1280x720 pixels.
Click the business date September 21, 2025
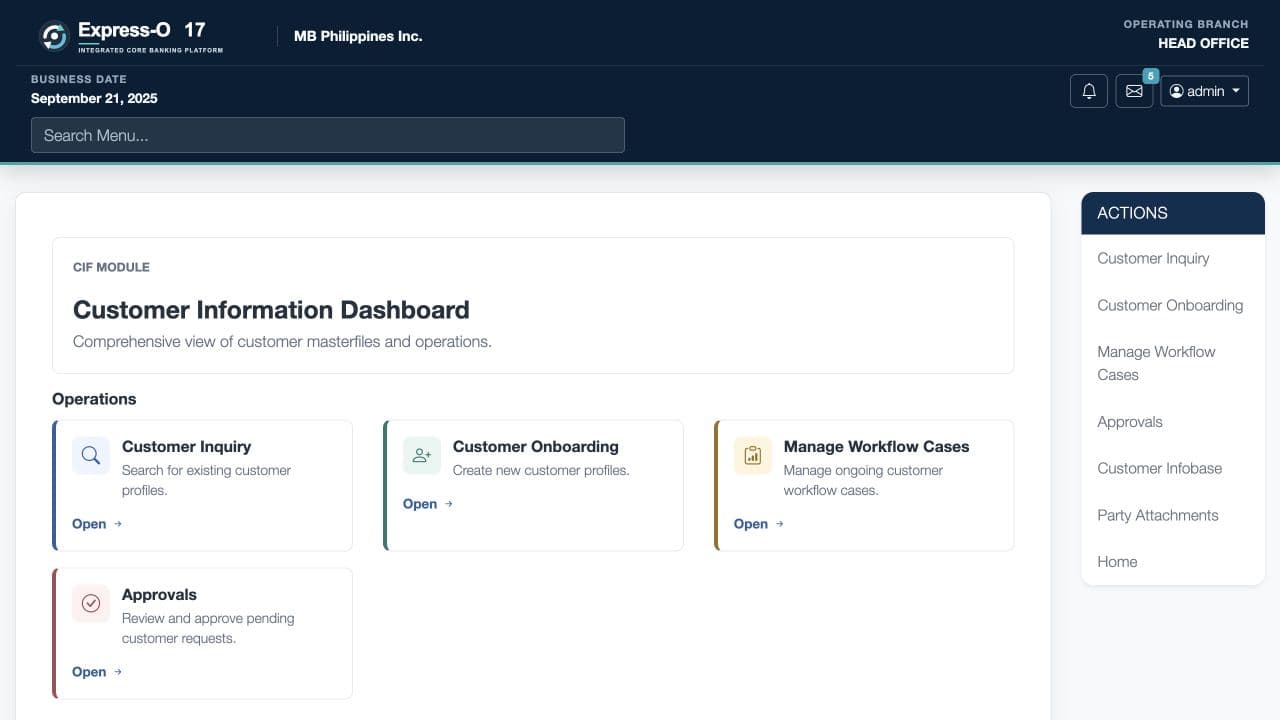tap(94, 98)
